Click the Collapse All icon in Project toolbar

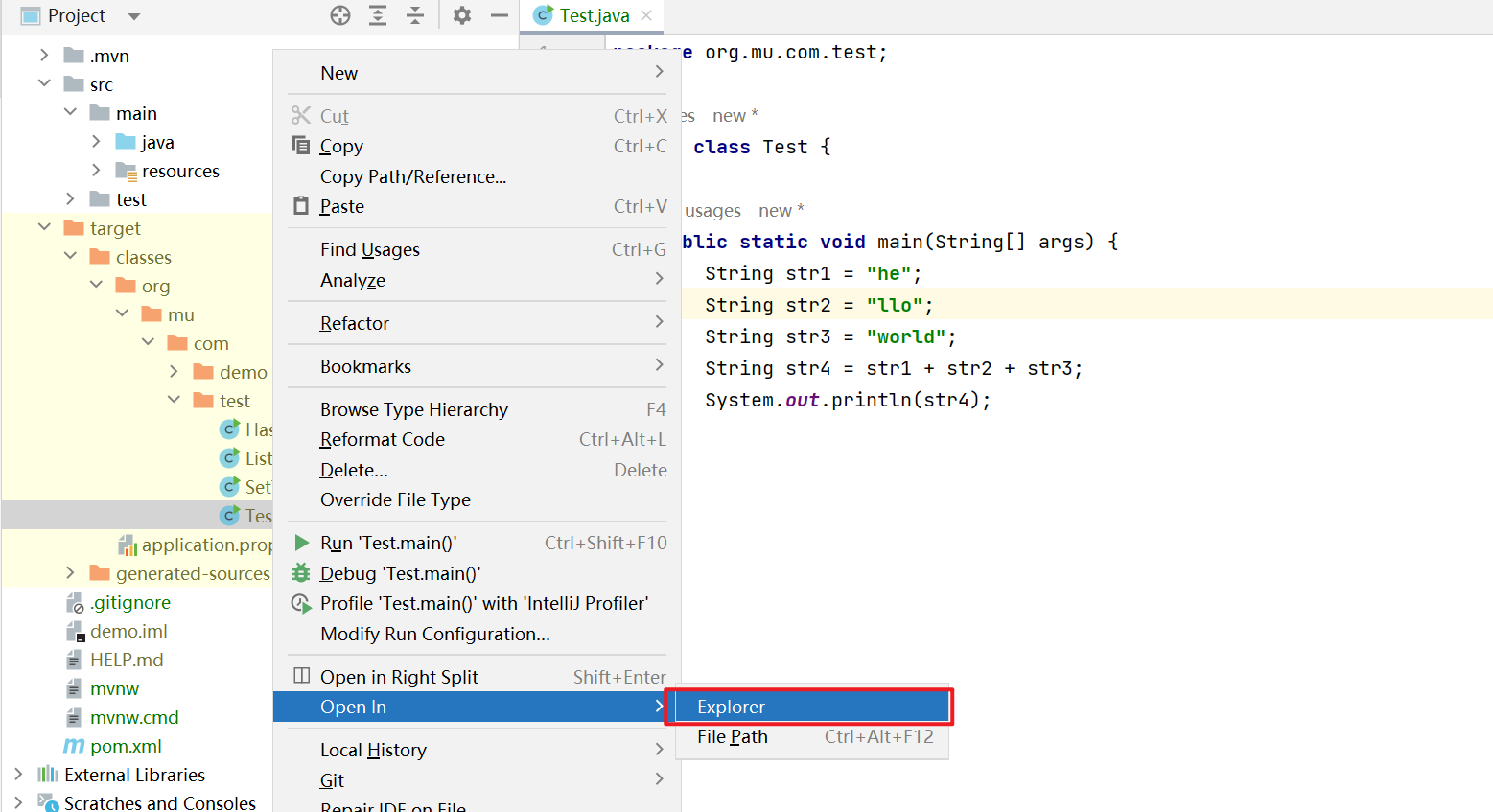coord(415,15)
